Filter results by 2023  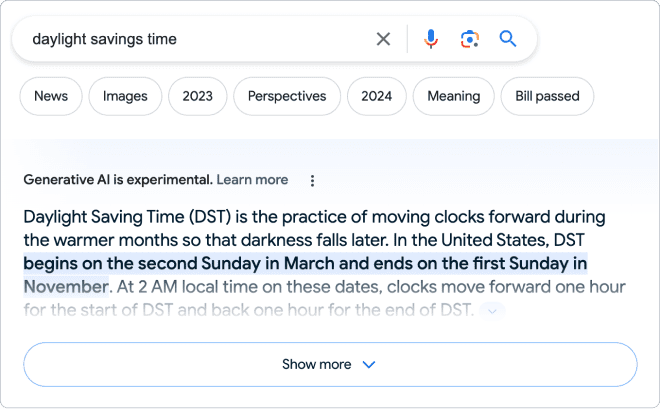point(197,96)
